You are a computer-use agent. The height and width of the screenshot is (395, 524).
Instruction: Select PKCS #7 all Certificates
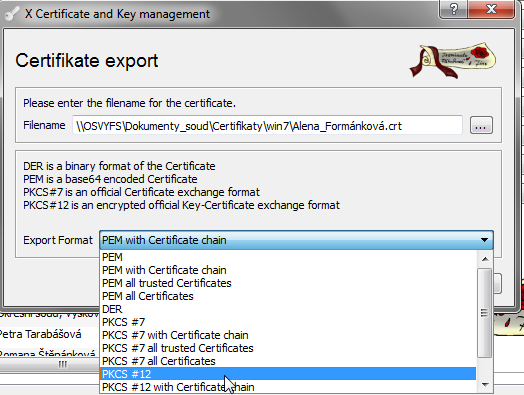[x=288, y=361]
